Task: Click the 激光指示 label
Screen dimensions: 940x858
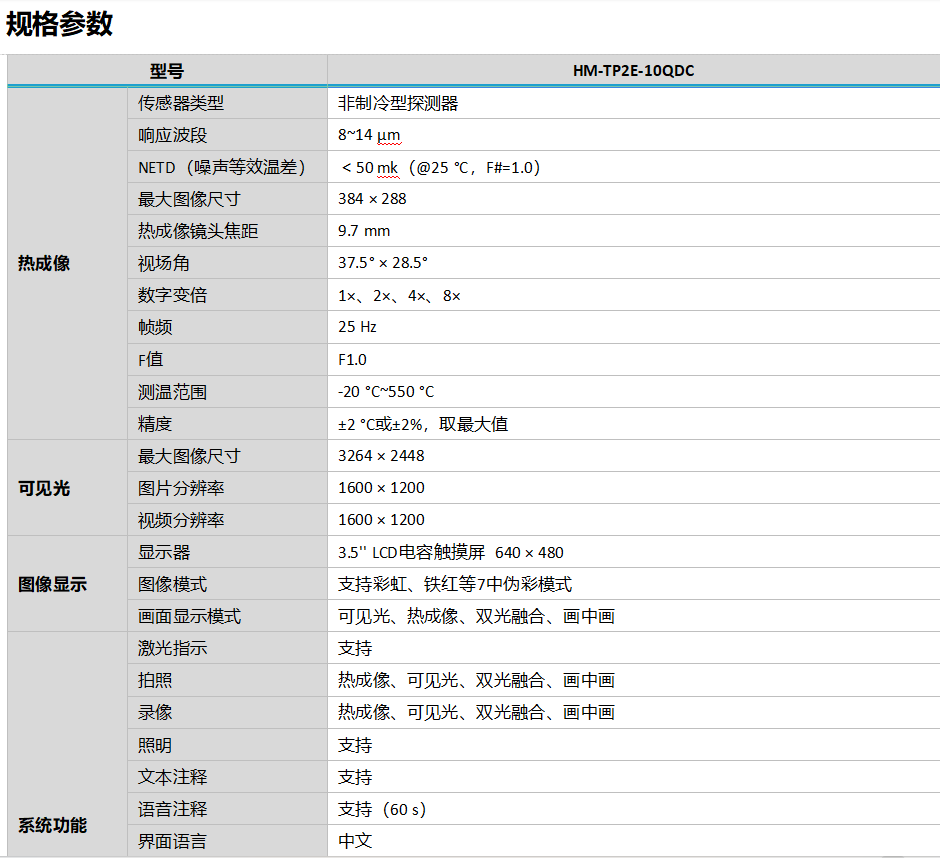Action: click(173, 648)
